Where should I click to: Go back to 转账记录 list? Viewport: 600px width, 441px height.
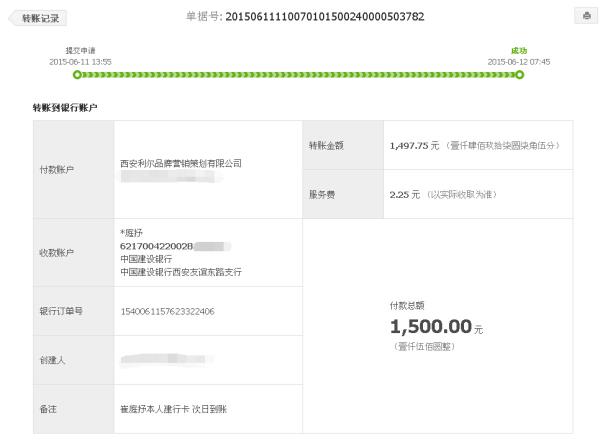pyautogui.click(x=38, y=18)
